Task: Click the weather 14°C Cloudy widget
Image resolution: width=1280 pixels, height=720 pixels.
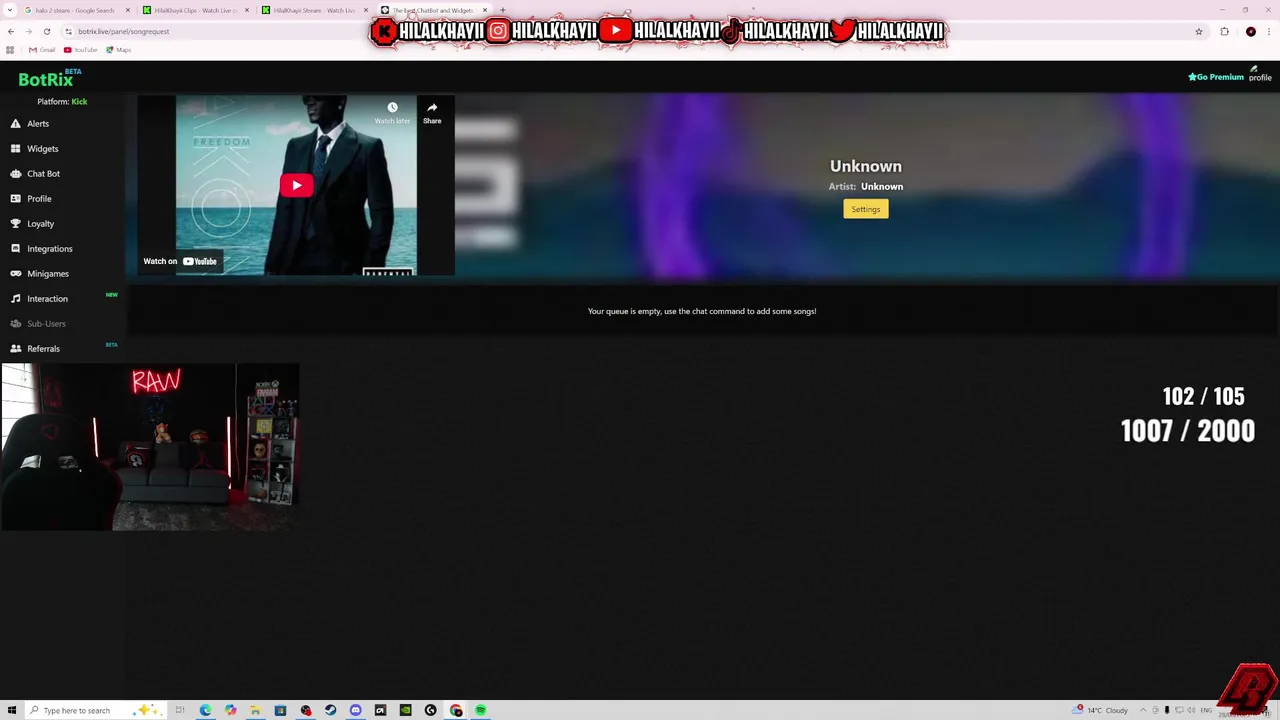Action: [x=1100, y=710]
